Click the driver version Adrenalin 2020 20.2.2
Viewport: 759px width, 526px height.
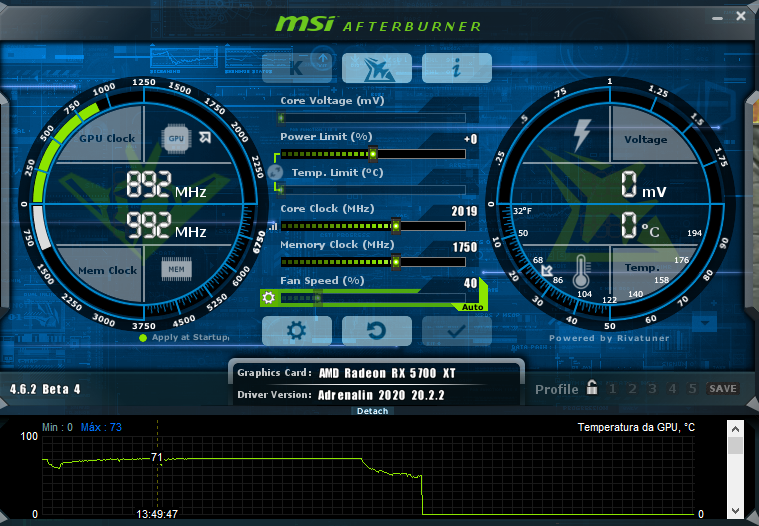click(x=381, y=395)
